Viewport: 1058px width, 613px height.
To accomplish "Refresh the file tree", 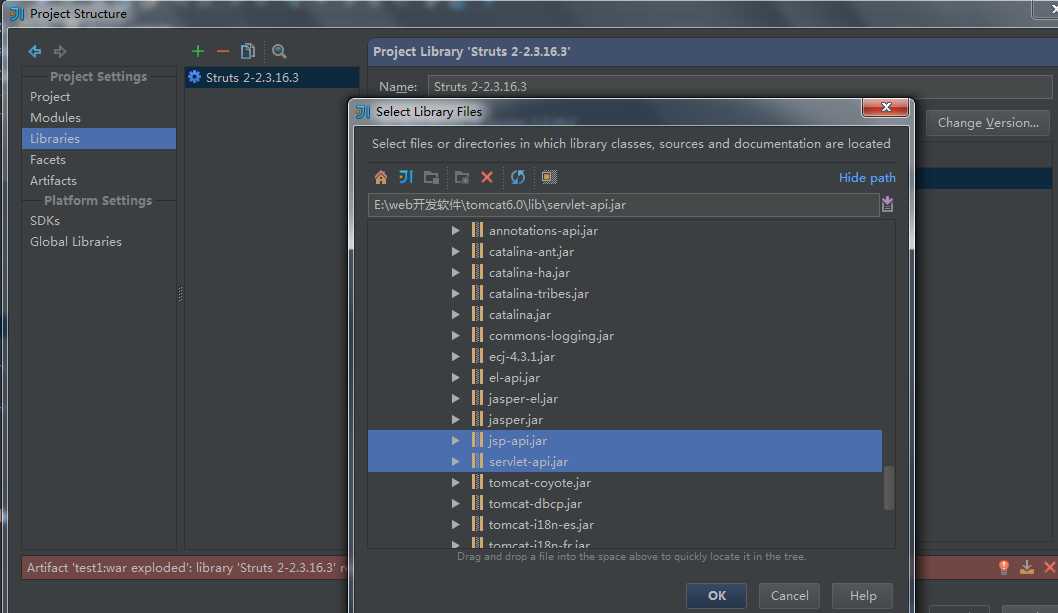I will click(x=518, y=178).
